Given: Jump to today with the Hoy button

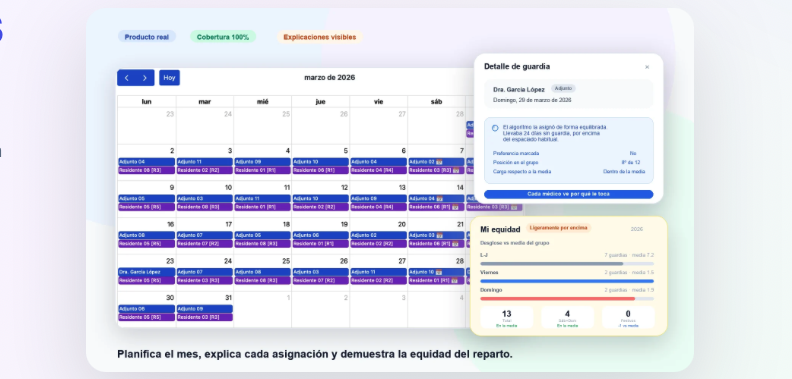Looking at the screenshot, I should tap(169, 78).
